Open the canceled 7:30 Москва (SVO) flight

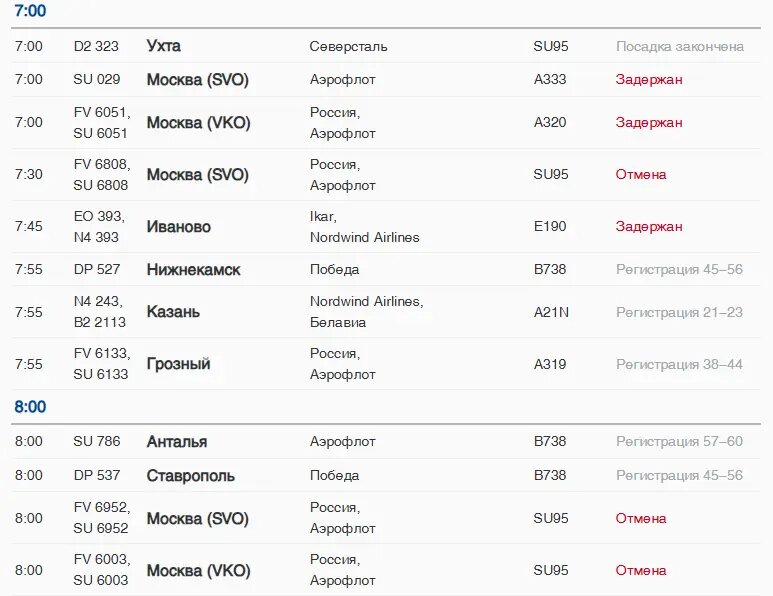coord(386,175)
